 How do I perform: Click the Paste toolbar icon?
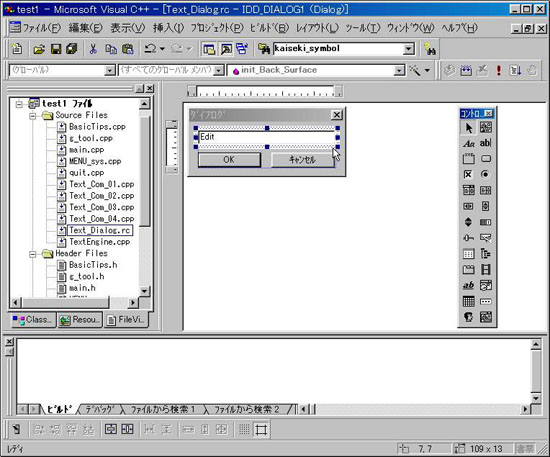[x=128, y=49]
